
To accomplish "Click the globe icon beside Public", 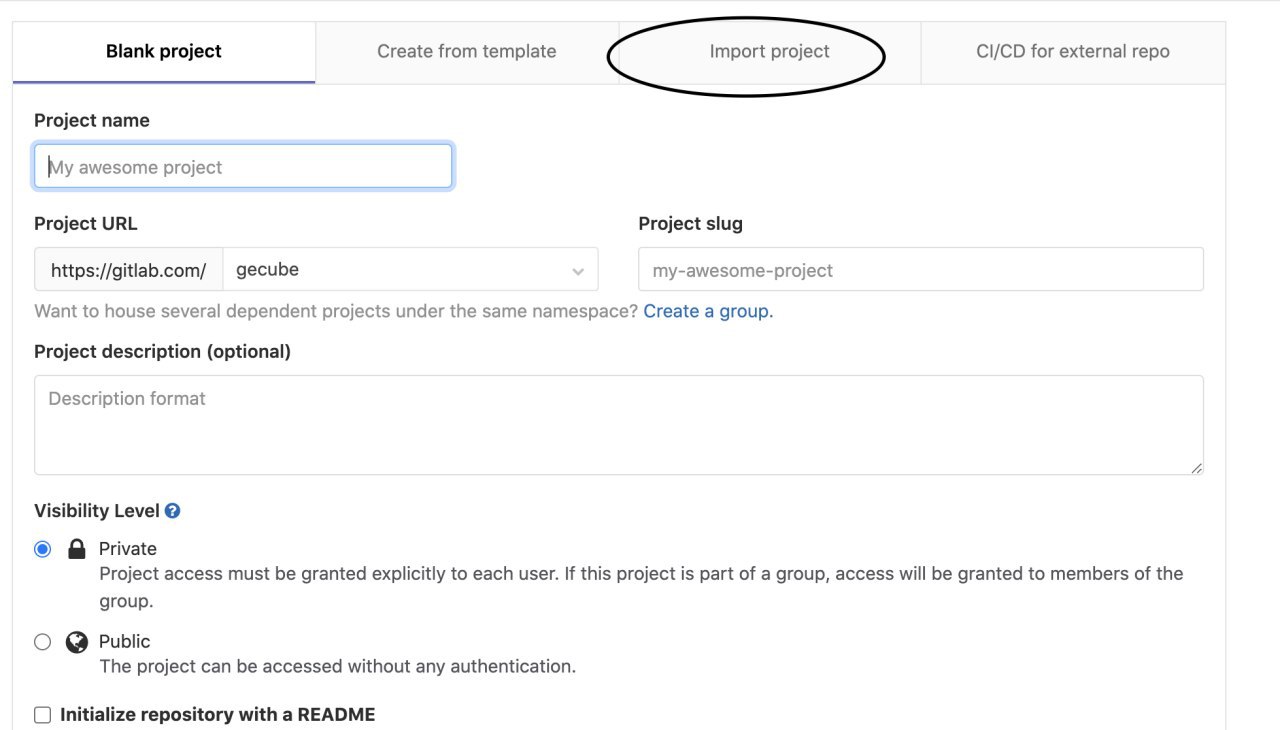I will [76, 642].
